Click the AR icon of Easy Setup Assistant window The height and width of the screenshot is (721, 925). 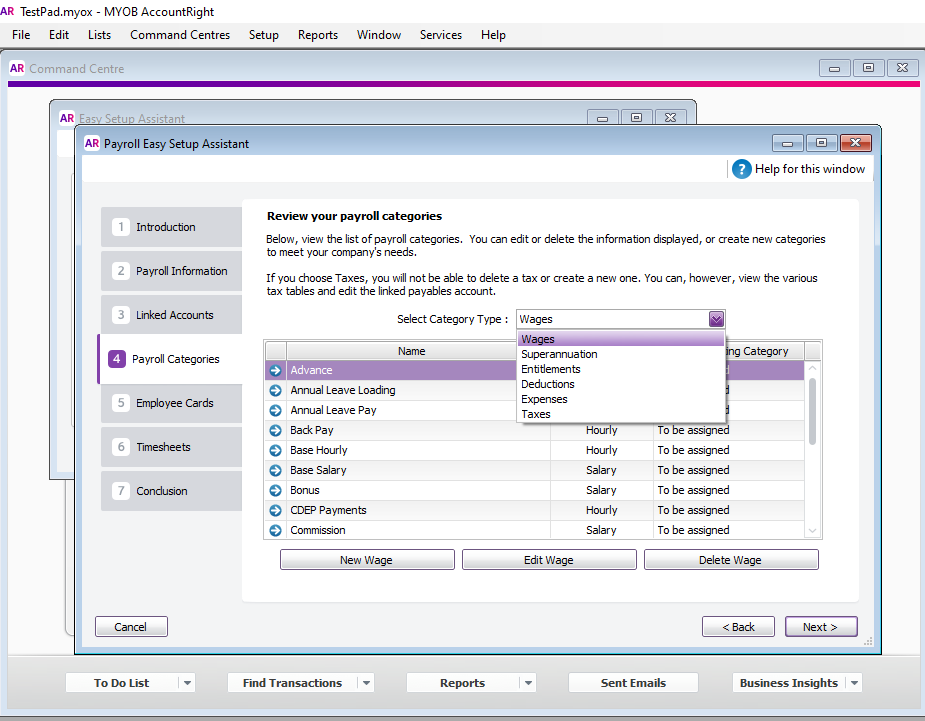67,118
